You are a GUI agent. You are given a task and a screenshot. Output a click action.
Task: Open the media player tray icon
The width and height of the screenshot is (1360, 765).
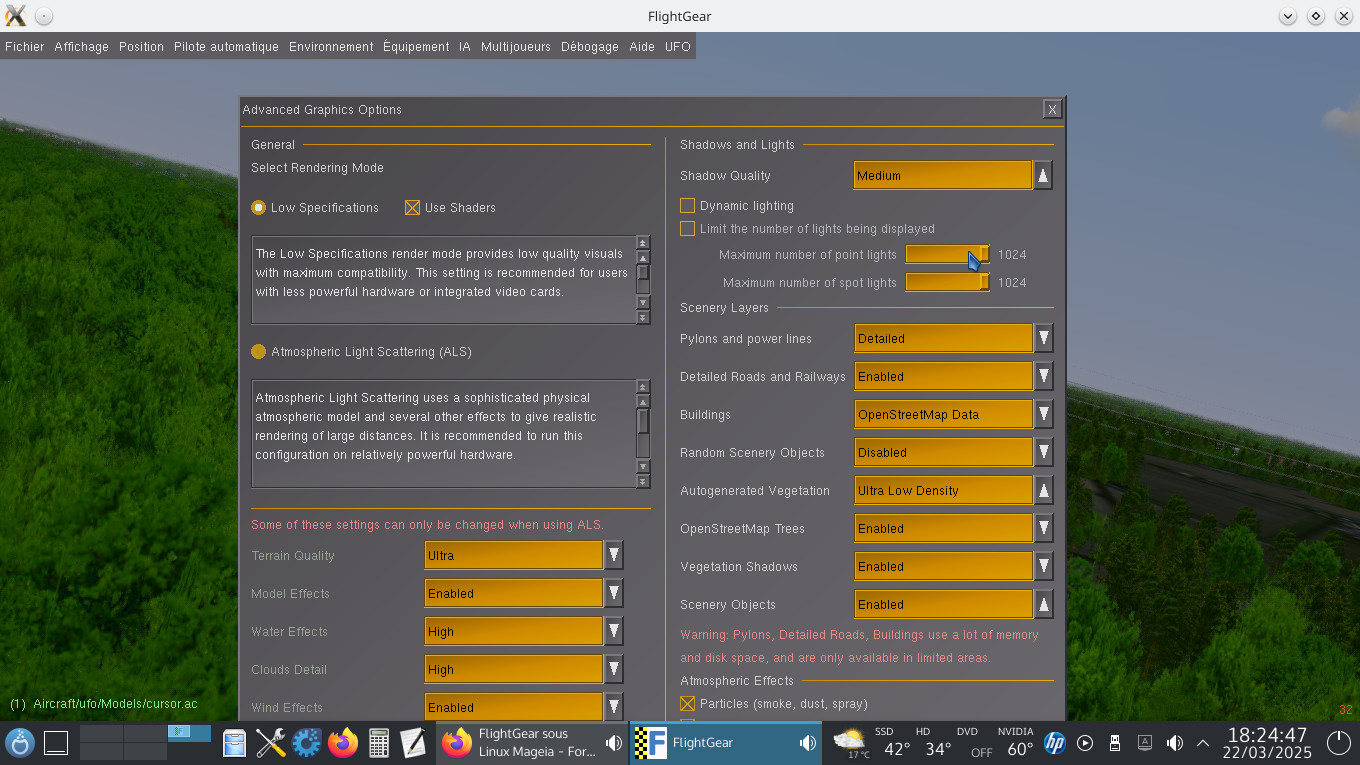click(1085, 743)
